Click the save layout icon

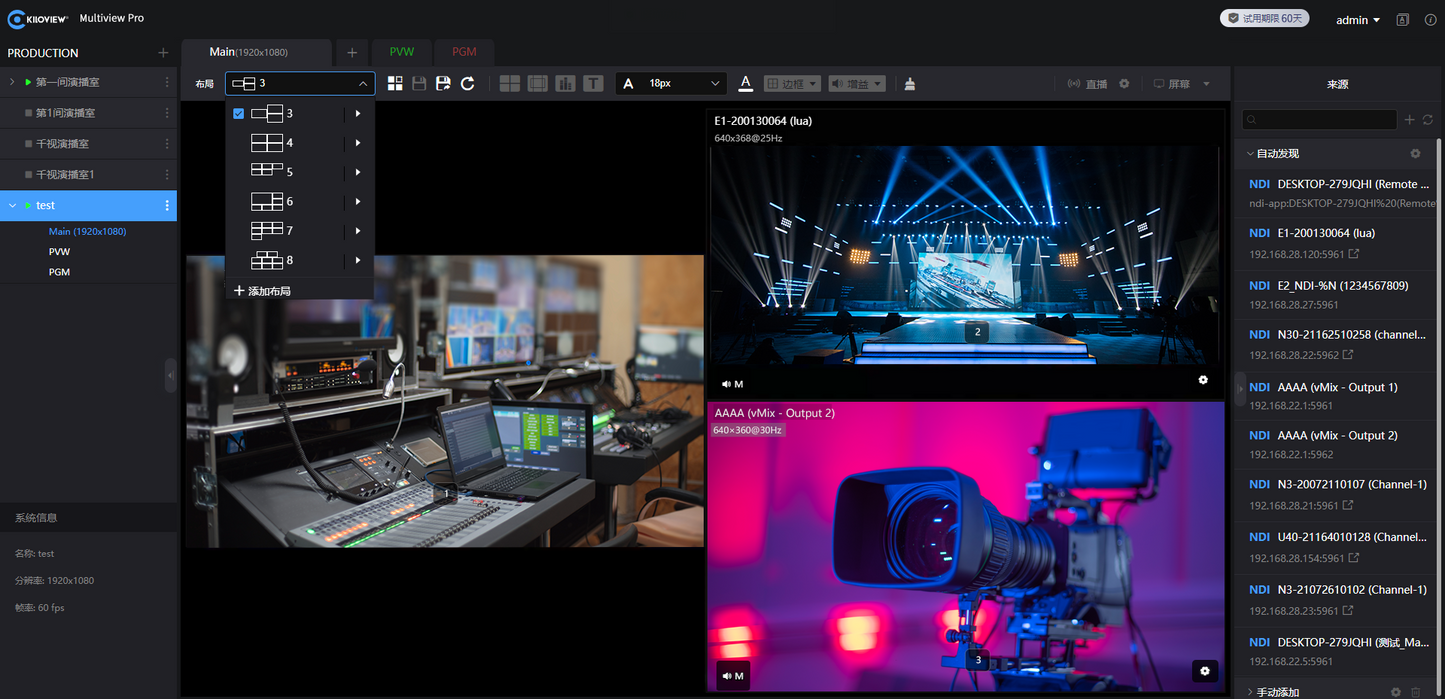tap(419, 83)
